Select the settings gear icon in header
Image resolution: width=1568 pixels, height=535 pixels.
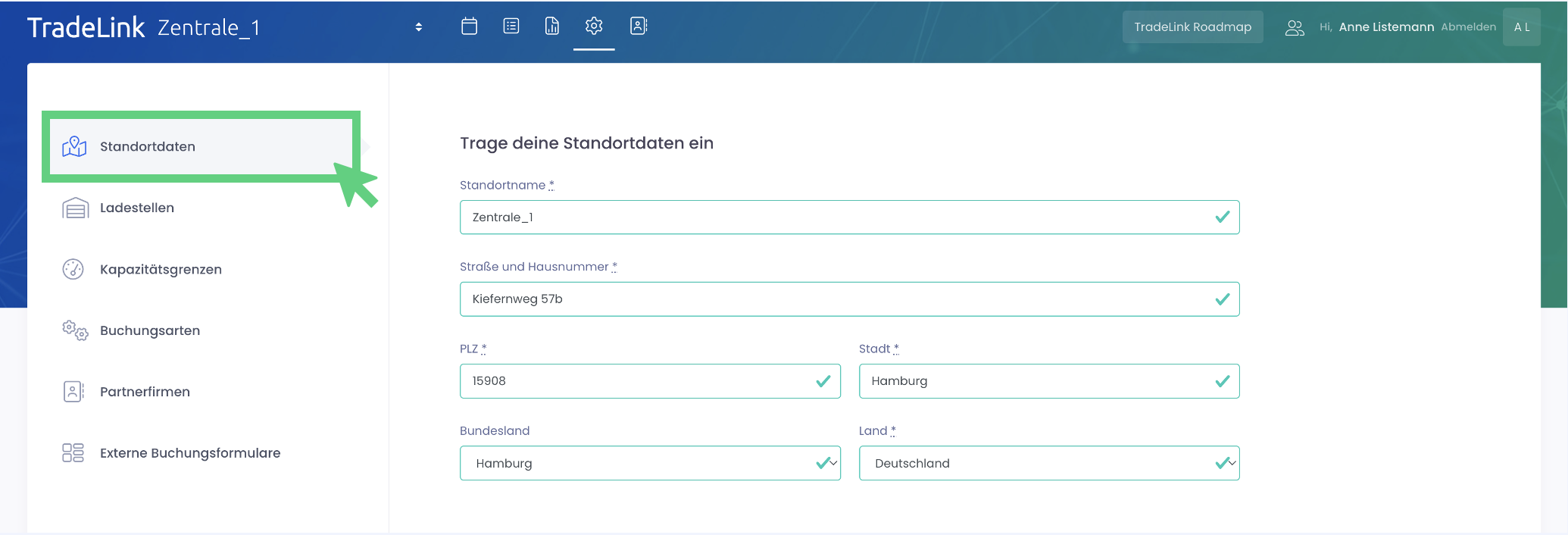594,27
